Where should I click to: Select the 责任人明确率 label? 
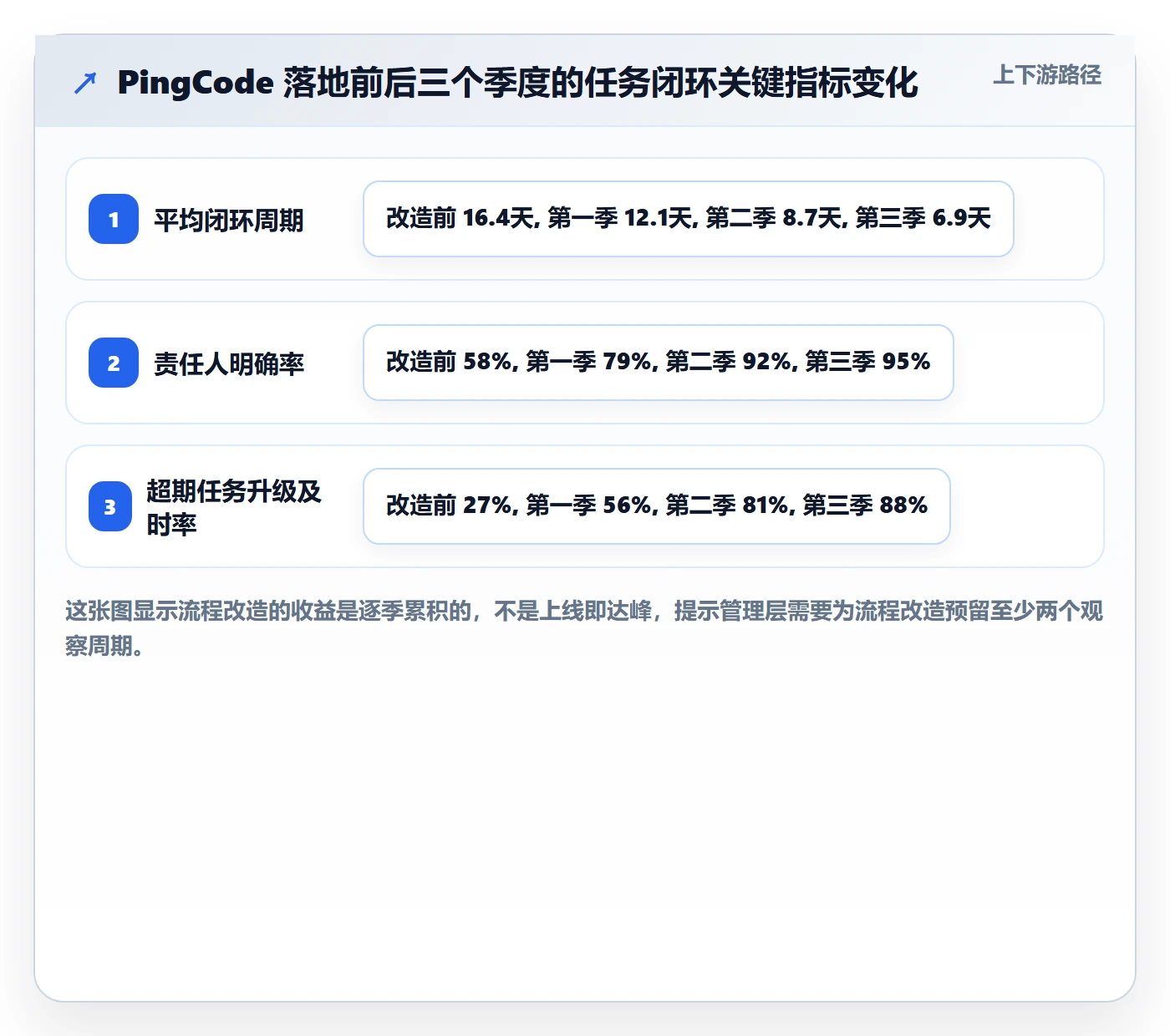coord(228,363)
